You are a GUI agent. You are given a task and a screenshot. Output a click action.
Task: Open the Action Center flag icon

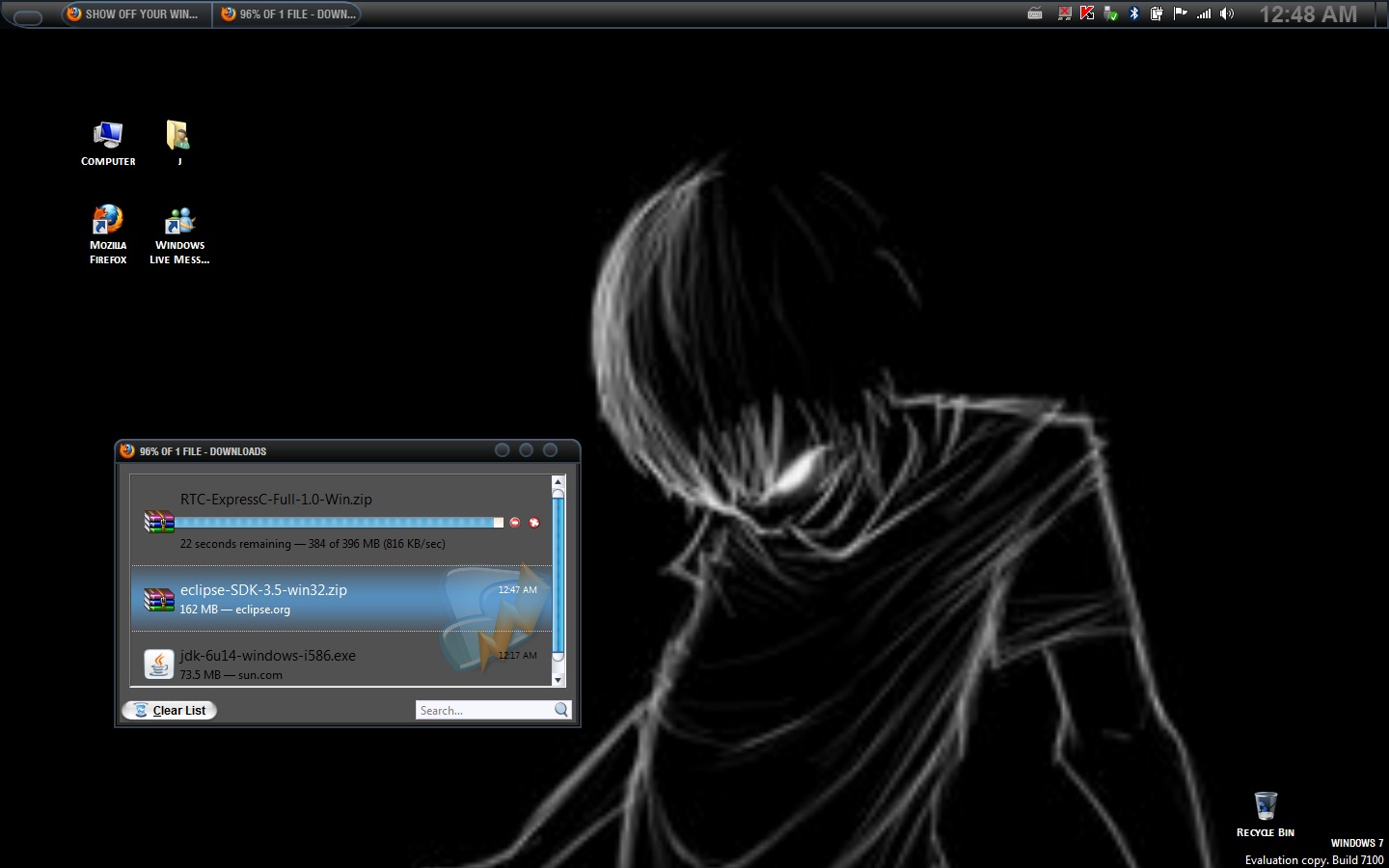1180,14
